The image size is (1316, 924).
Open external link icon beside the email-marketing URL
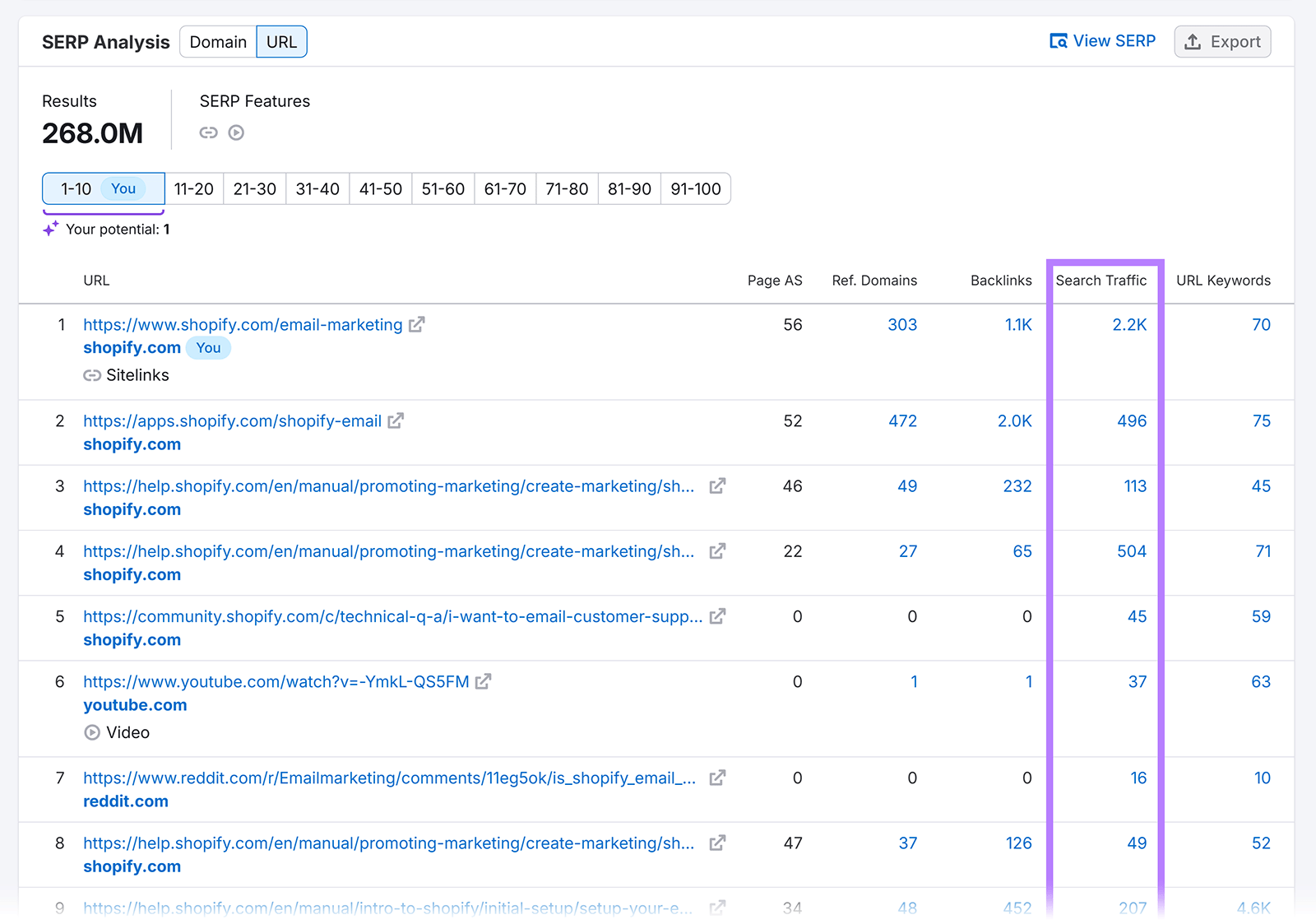tap(417, 324)
